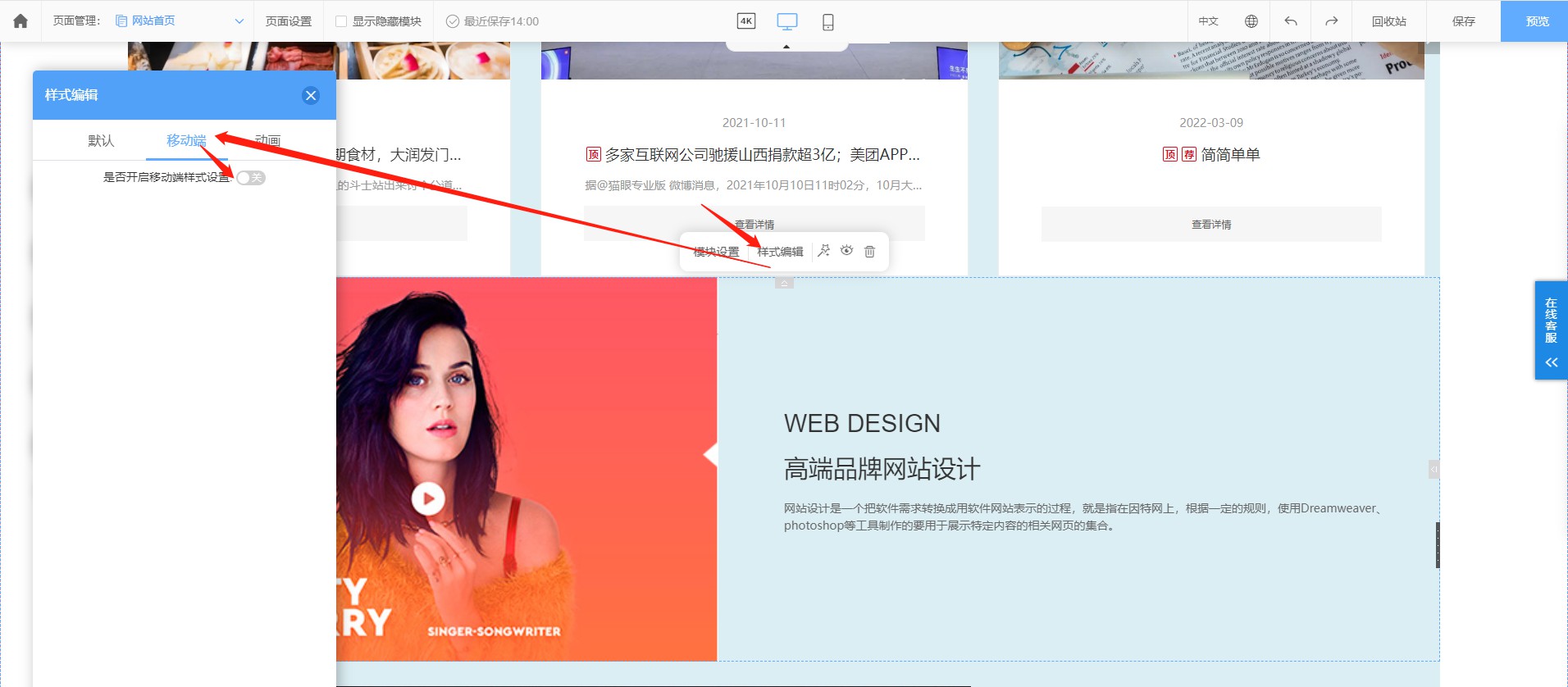Switch to 4K display preview
Screen dimensions: 1568x687
[745, 21]
